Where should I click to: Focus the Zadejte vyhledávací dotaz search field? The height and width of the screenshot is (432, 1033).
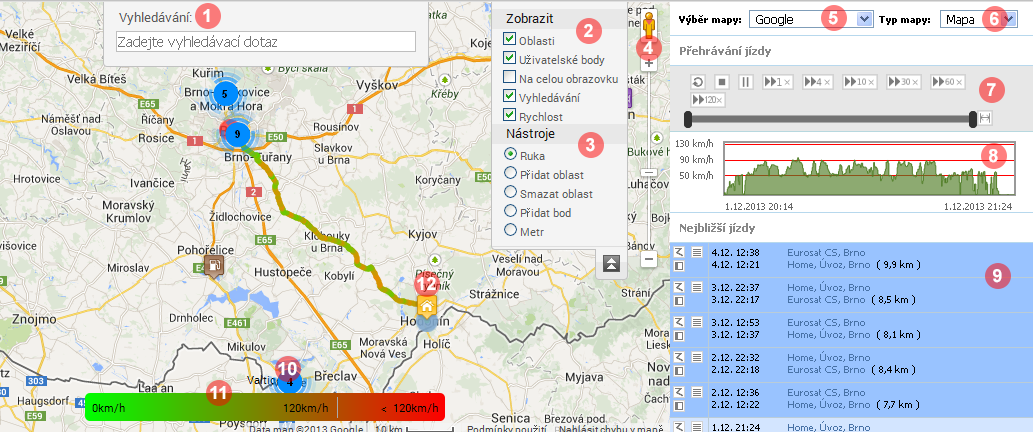(265, 41)
